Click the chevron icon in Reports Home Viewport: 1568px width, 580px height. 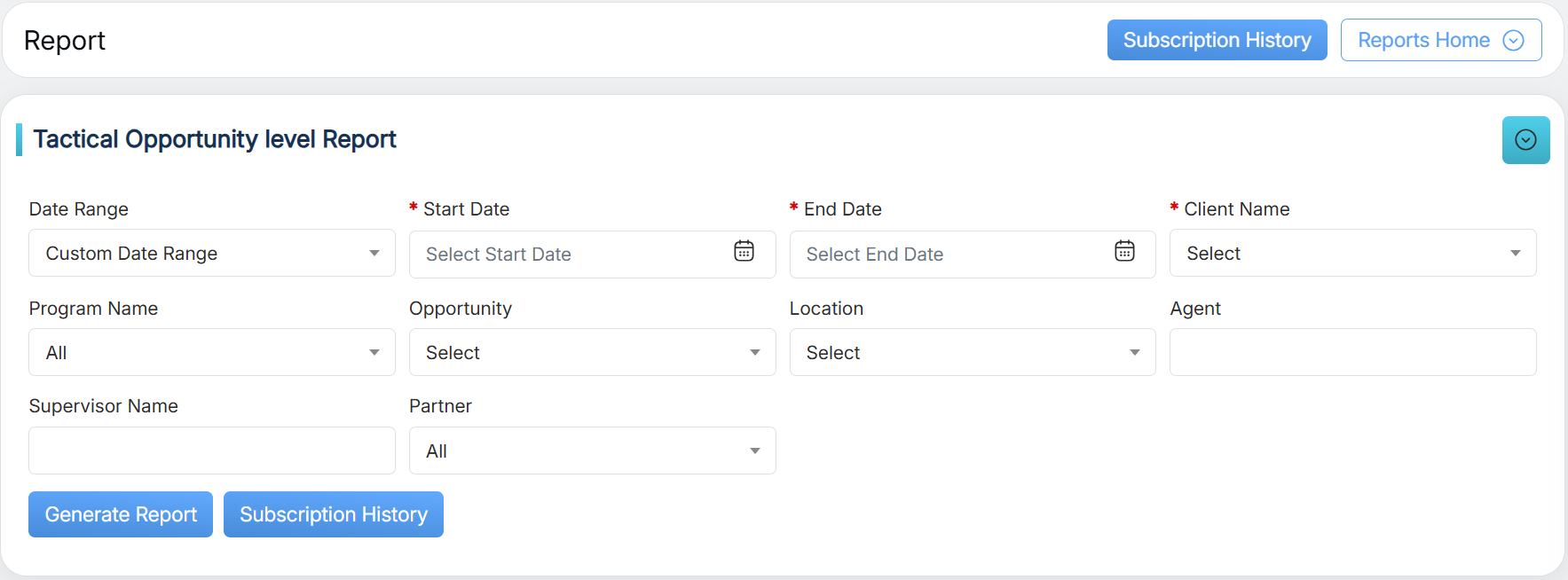pyautogui.click(x=1513, y=41)
